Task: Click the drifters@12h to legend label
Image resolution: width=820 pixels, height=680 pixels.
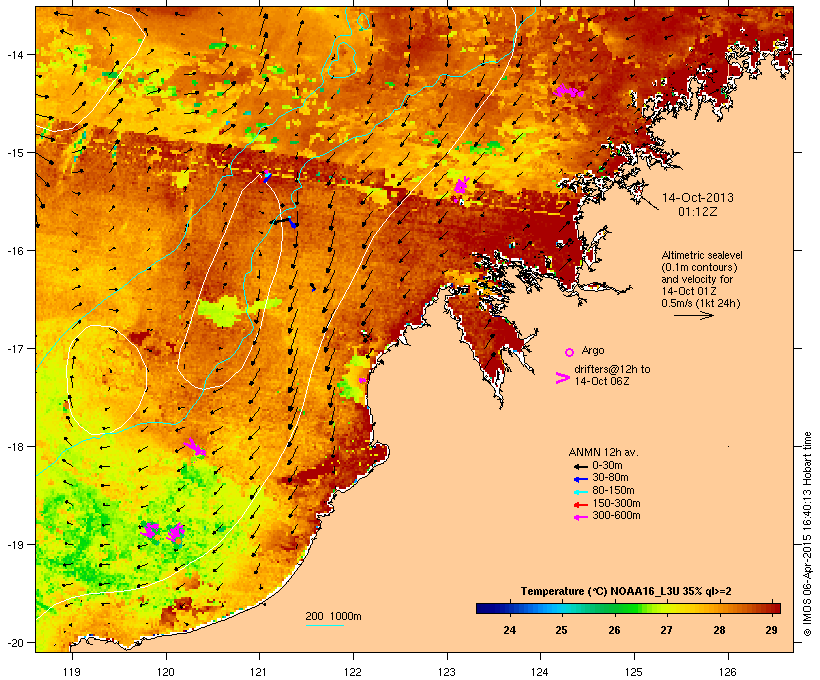Action: click(612, 369)
